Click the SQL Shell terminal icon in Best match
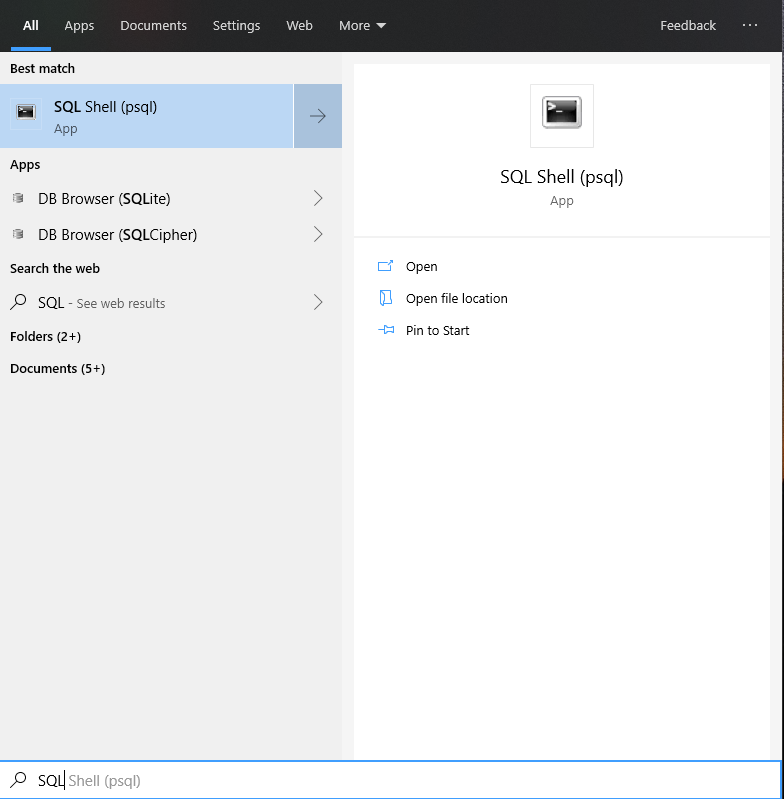784x799 pixels. point(25,111)
